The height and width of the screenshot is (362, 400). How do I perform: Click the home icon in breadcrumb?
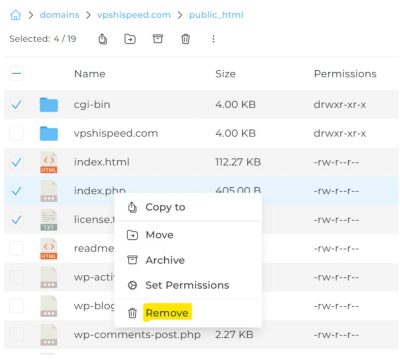tap(15, 15)
